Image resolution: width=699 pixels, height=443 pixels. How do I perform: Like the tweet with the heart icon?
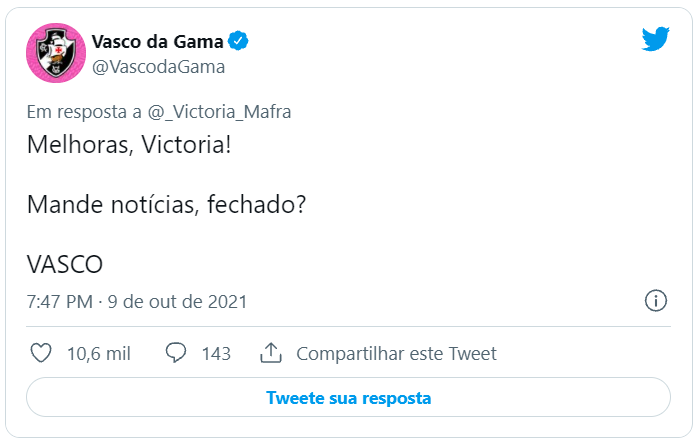(41, 353)
